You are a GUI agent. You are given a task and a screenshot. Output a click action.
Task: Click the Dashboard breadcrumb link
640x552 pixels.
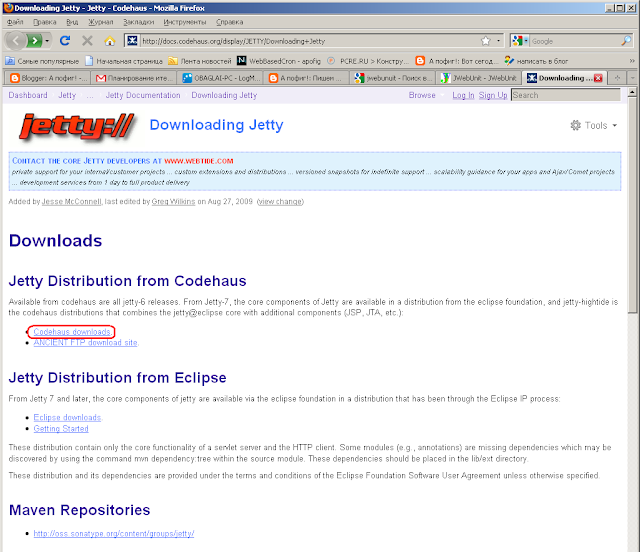[28, 95]
